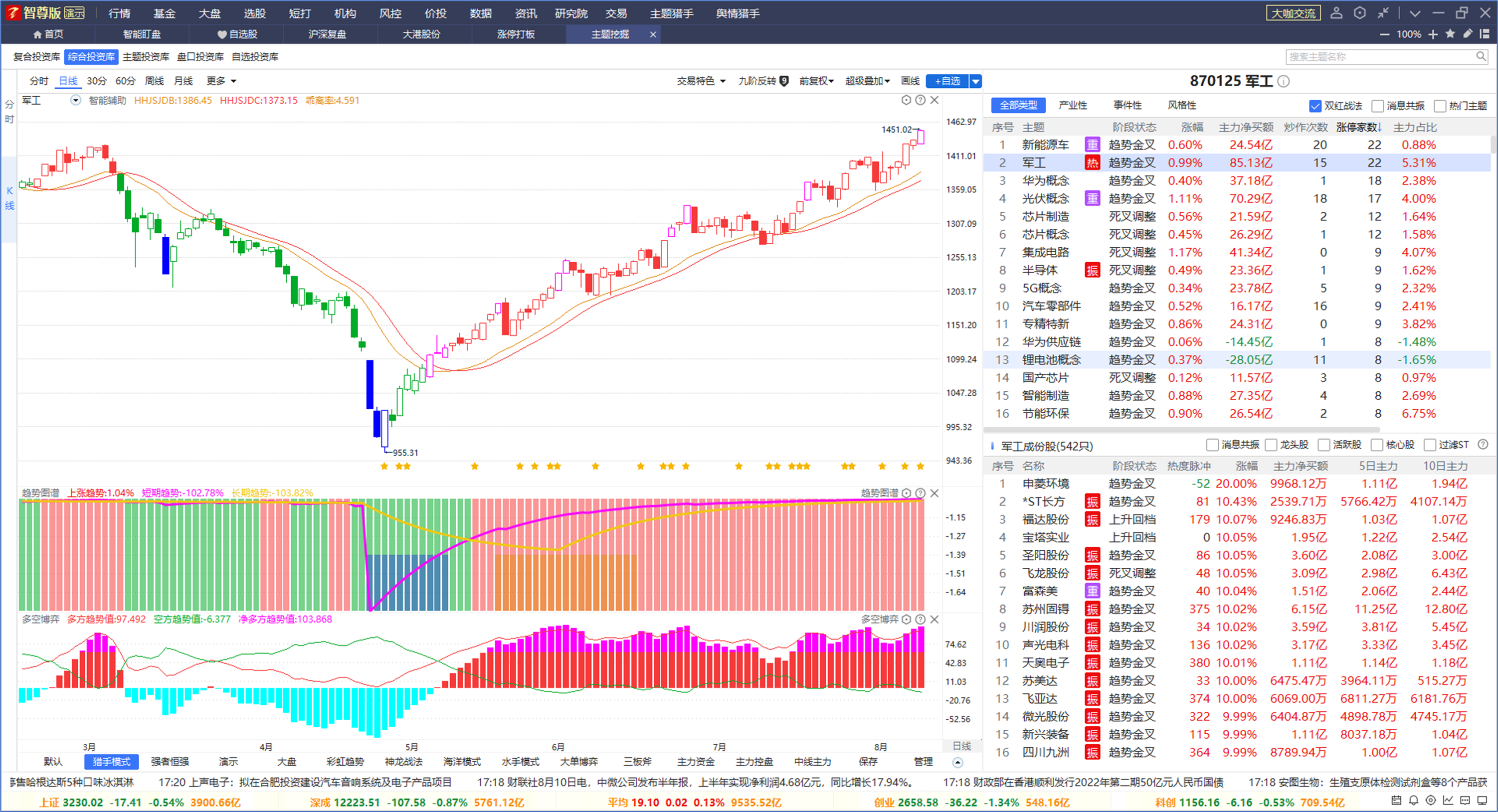Open the line chart icon in status bar

1448,801
